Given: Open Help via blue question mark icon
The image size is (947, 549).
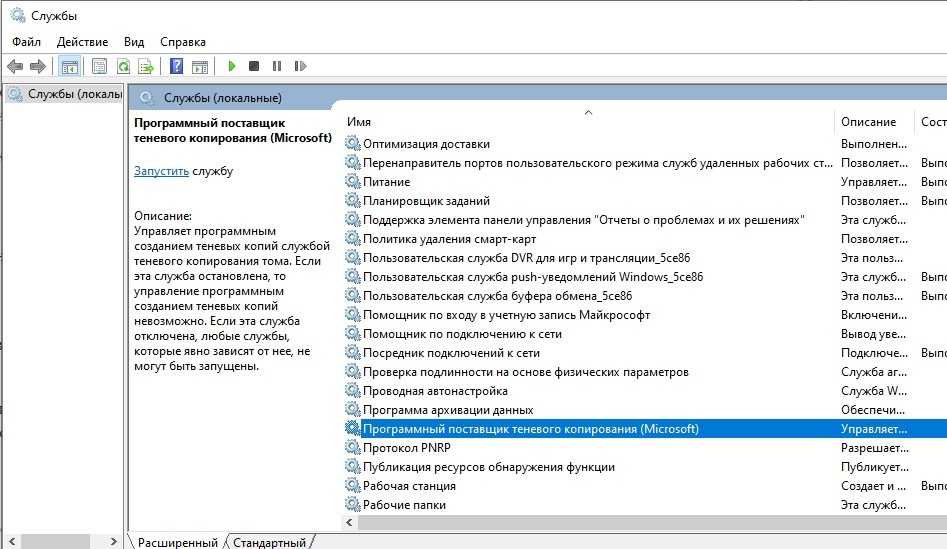Looking at the screenshot, I should pos(176,67).
